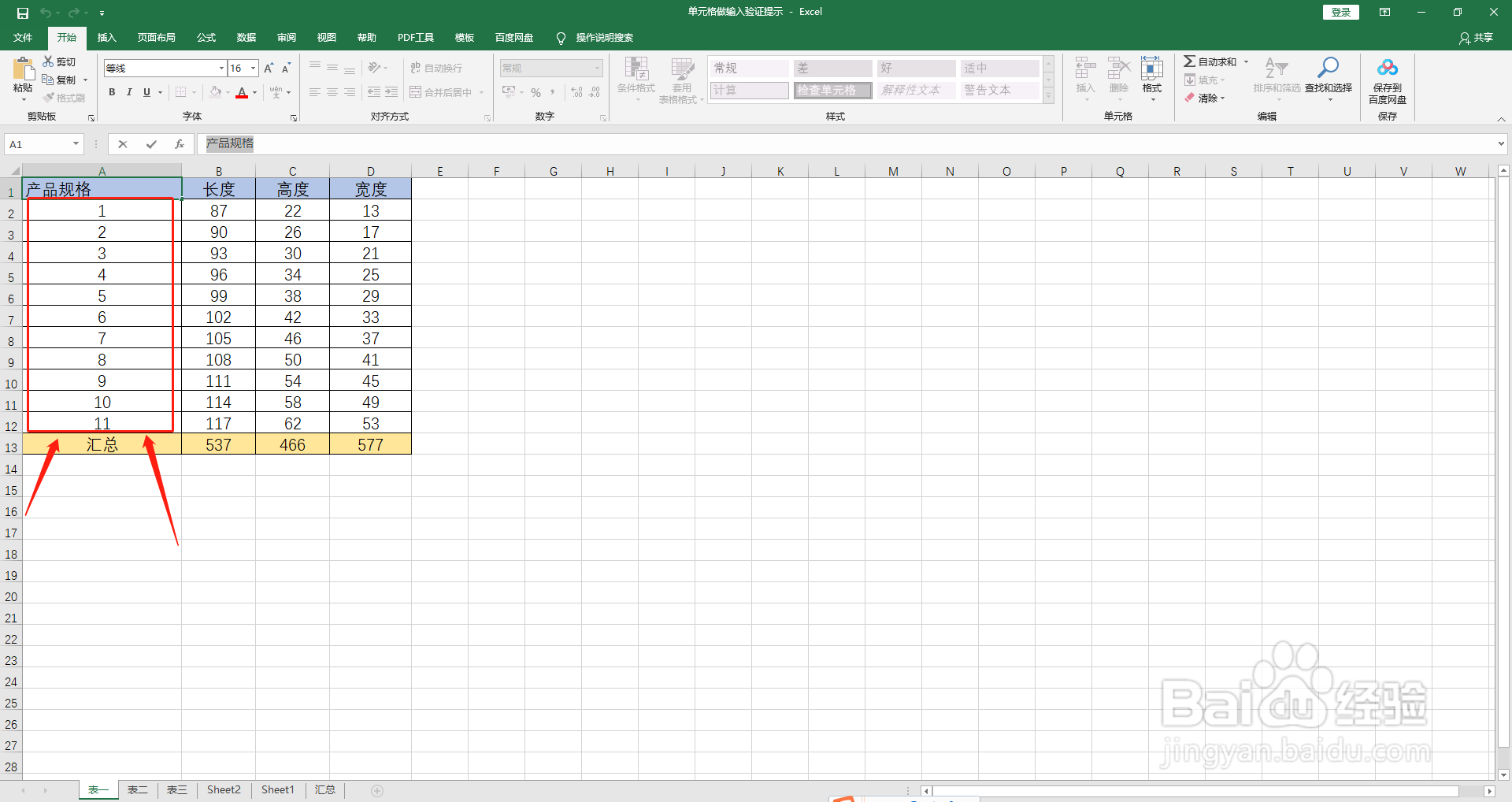The image size is (1512, 802).
Task: Expand the formula bar
Action: pyautogui.click(x=1501, y=144)
